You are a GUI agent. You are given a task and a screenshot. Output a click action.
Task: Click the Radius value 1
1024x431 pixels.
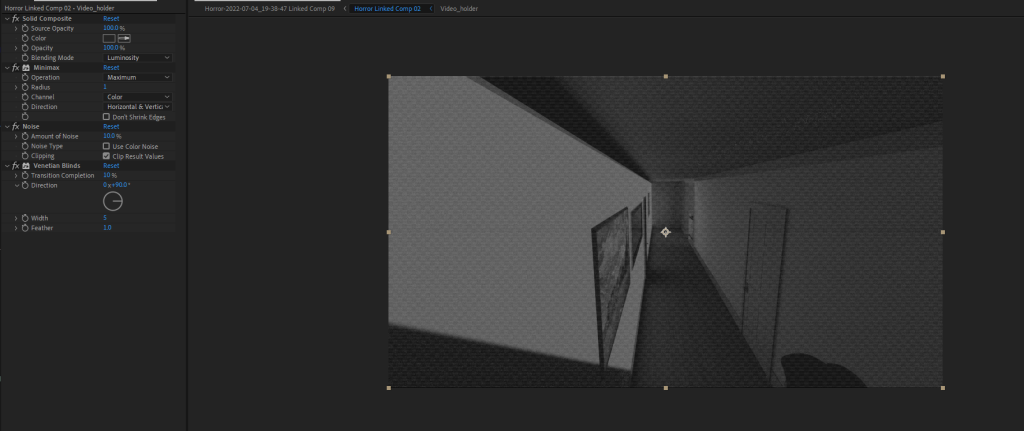point(105,88)
